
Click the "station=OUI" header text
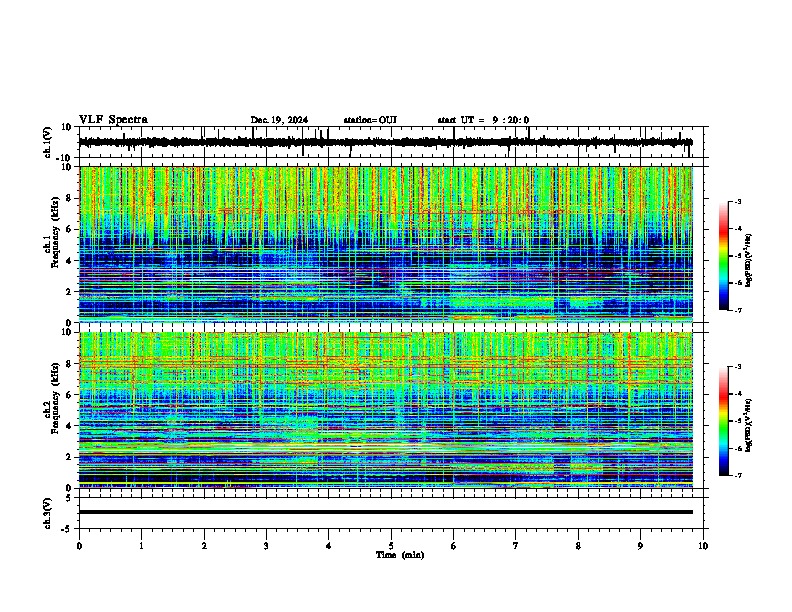tap(370, 120)
